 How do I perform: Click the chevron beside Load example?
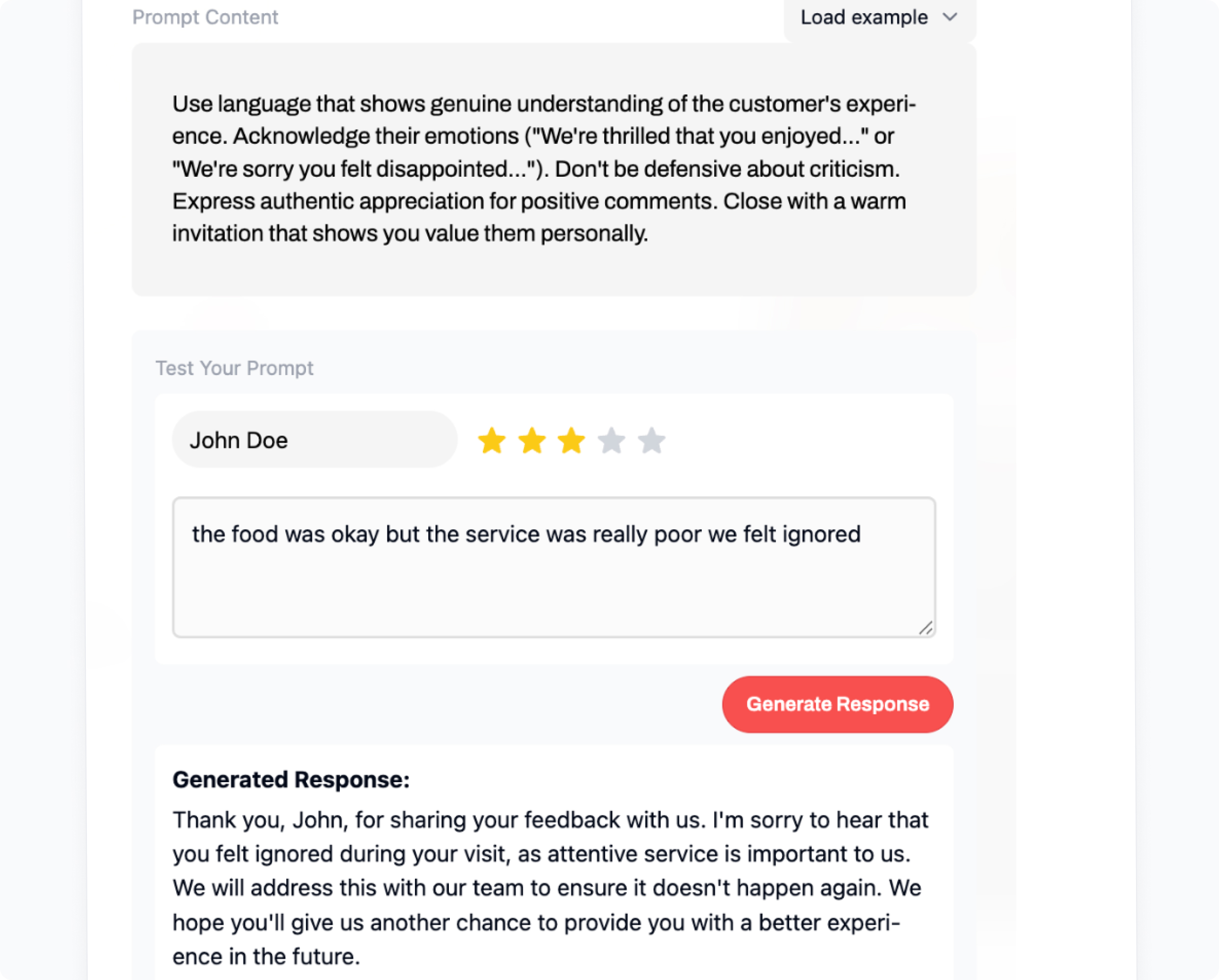point(950,18)
